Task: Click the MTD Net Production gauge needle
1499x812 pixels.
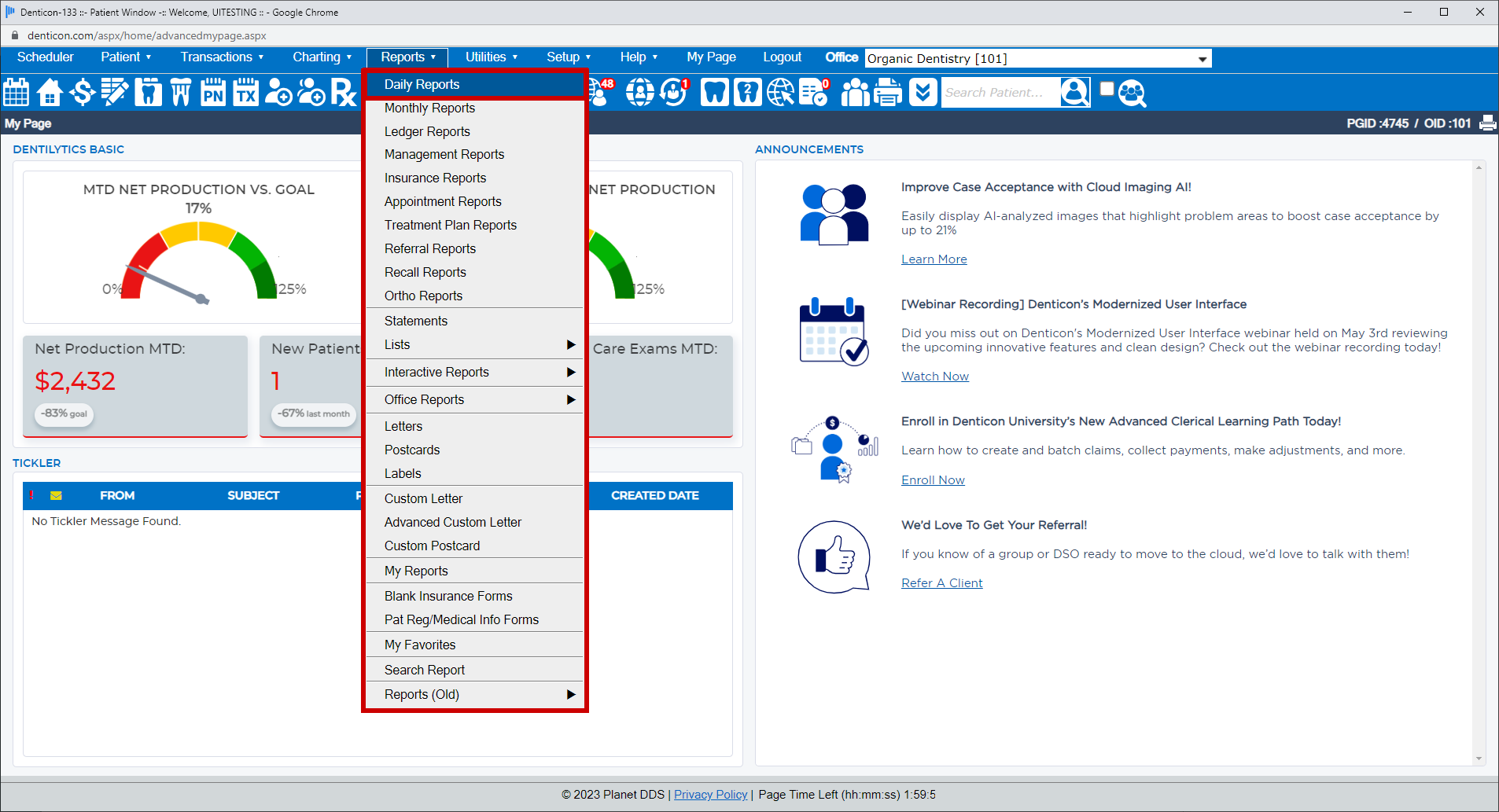Action: point(167,284)
